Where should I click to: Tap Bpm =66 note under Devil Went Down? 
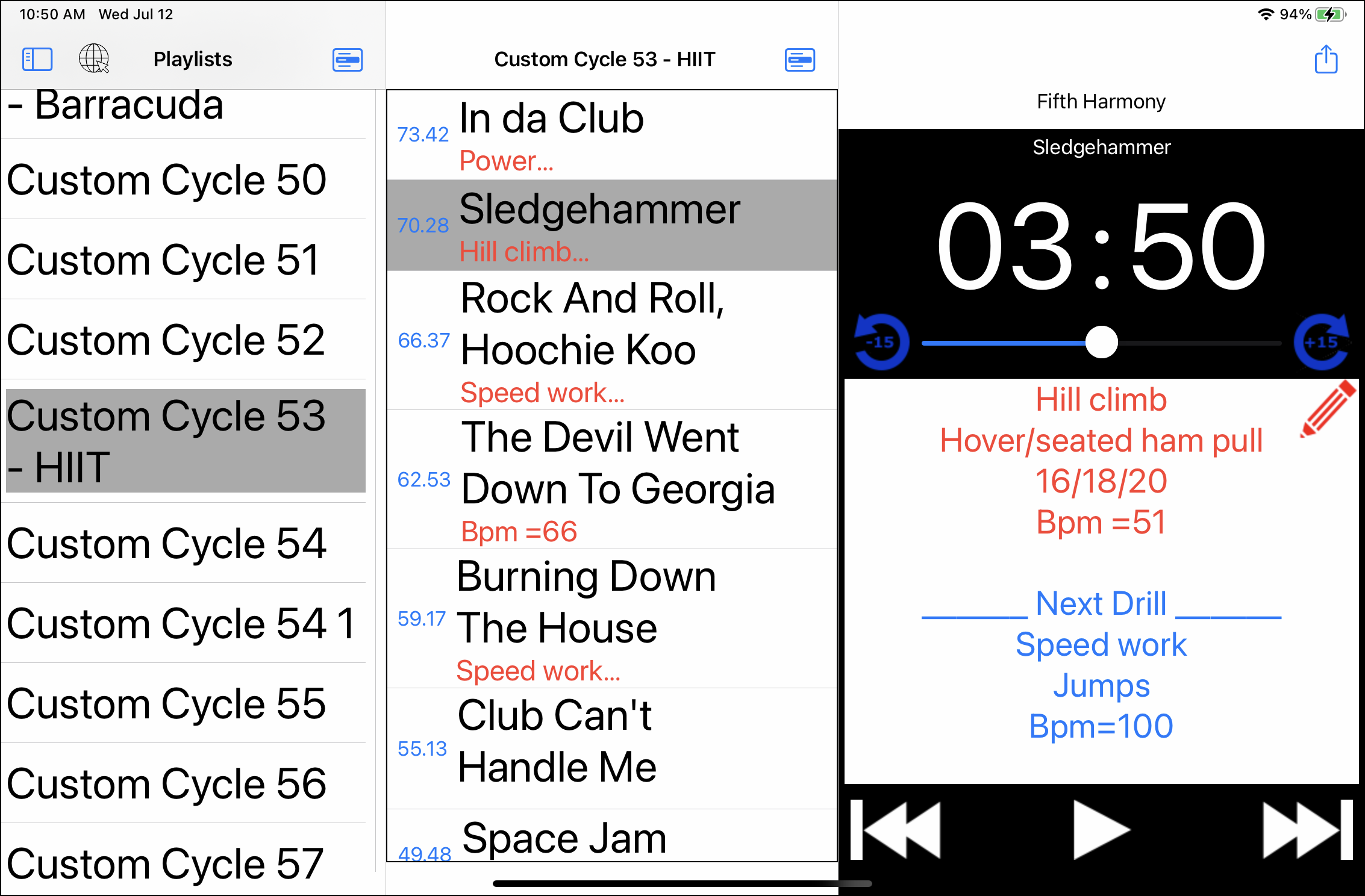[x=519, y=532]
